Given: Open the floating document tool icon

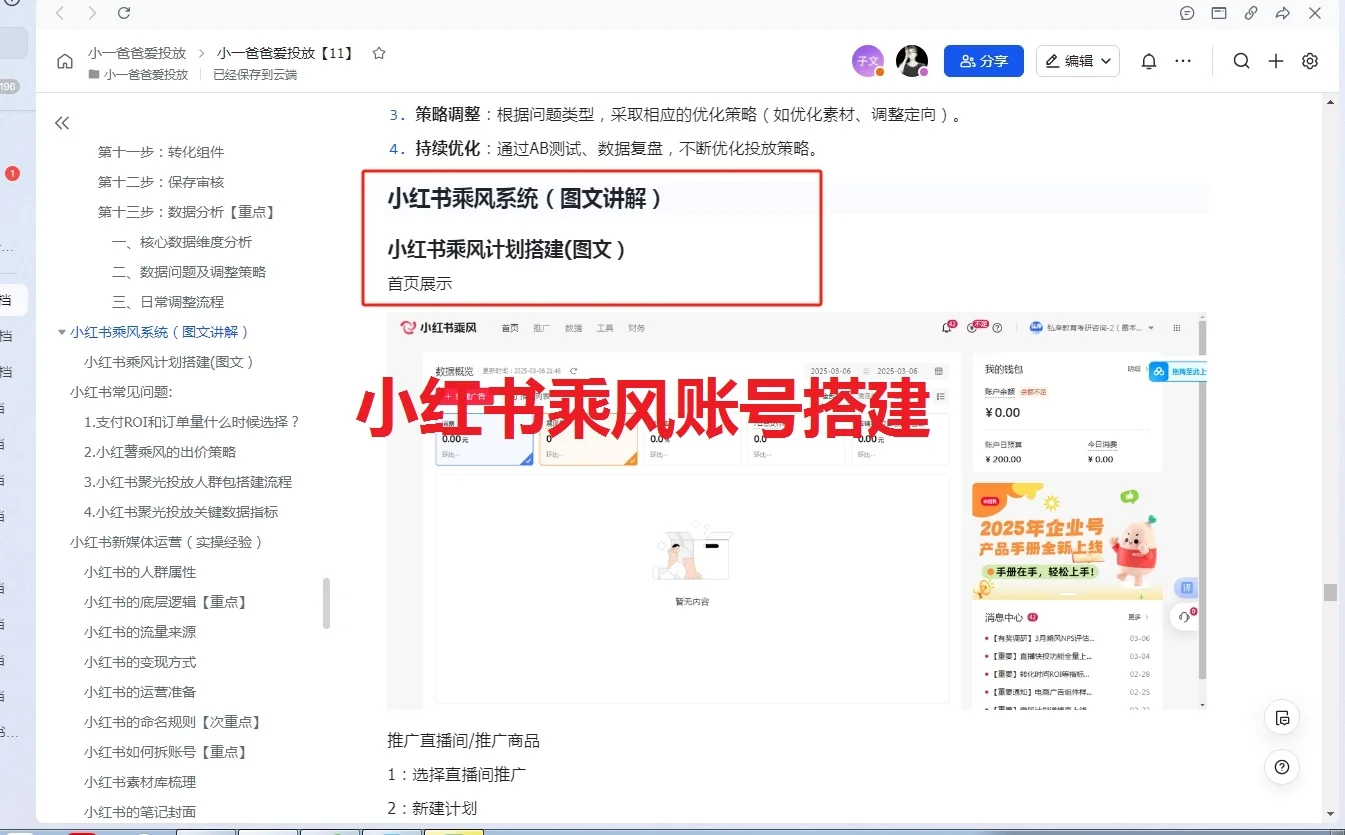Looking at the screenshot, I should (1282, 718).
